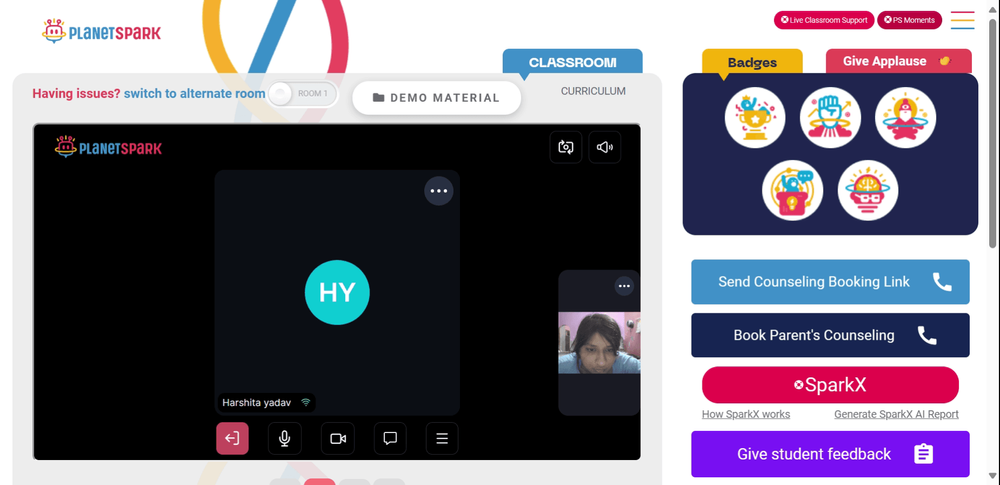Toggle speaker volume in video panel
Image resolution: width=1000 pixels, height=485 pixels.
605,147
